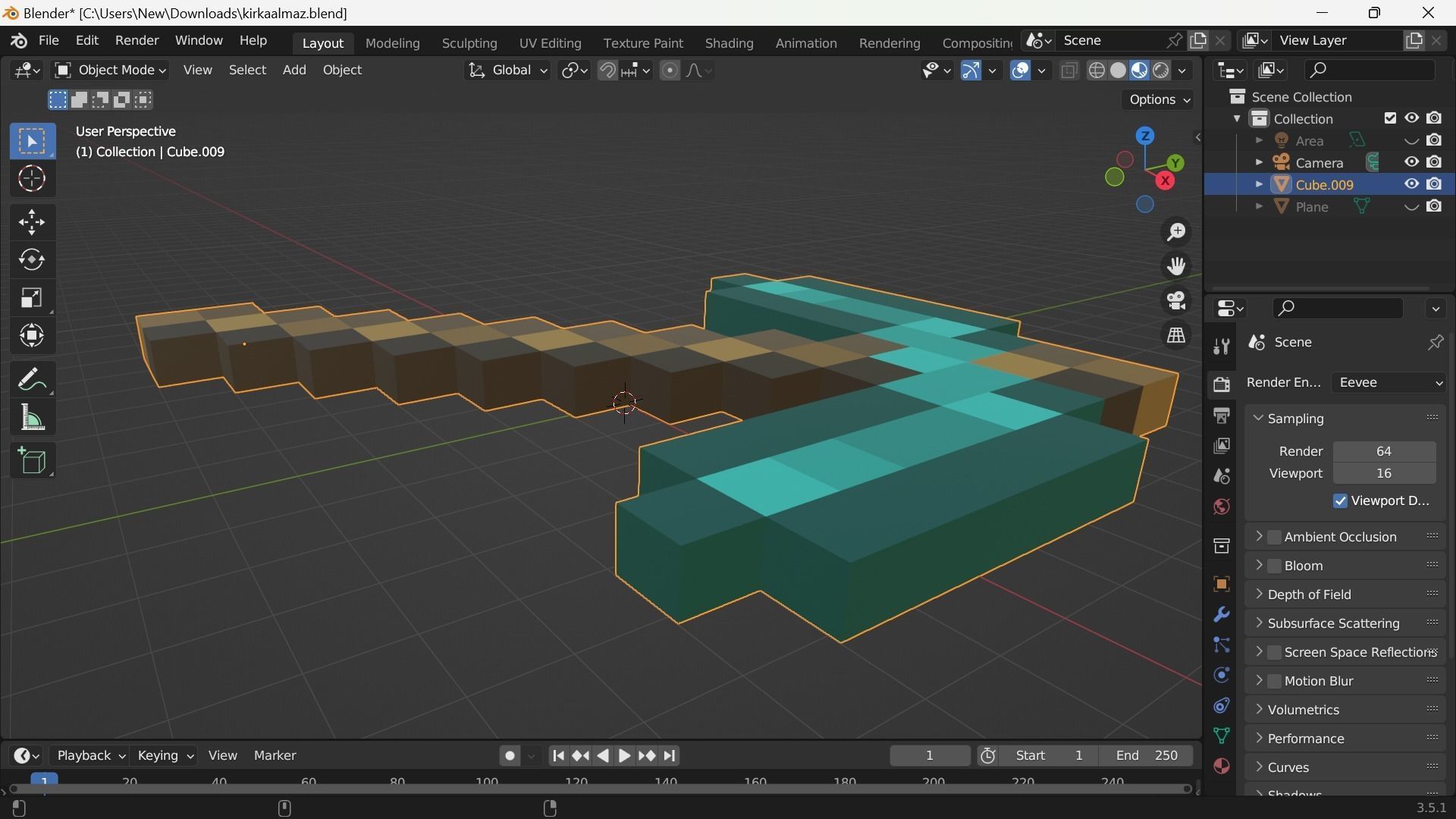This screenshot has height=819, width=1456.
Task: Open the Render Engine Eevee dropdown
Action: (1389, 383)
